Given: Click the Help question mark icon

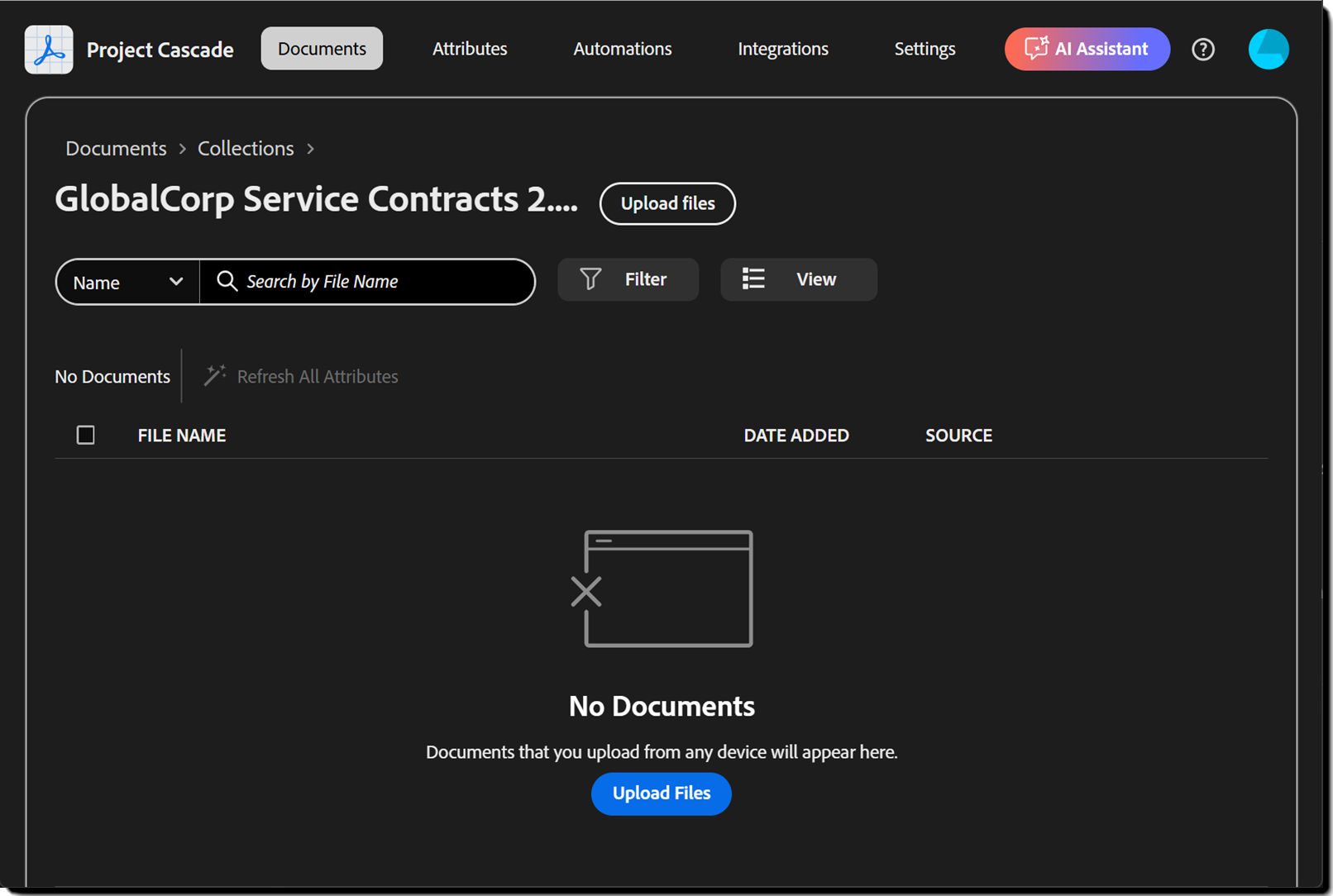Looking at the screenshot, I should (x=1203, y=50).
